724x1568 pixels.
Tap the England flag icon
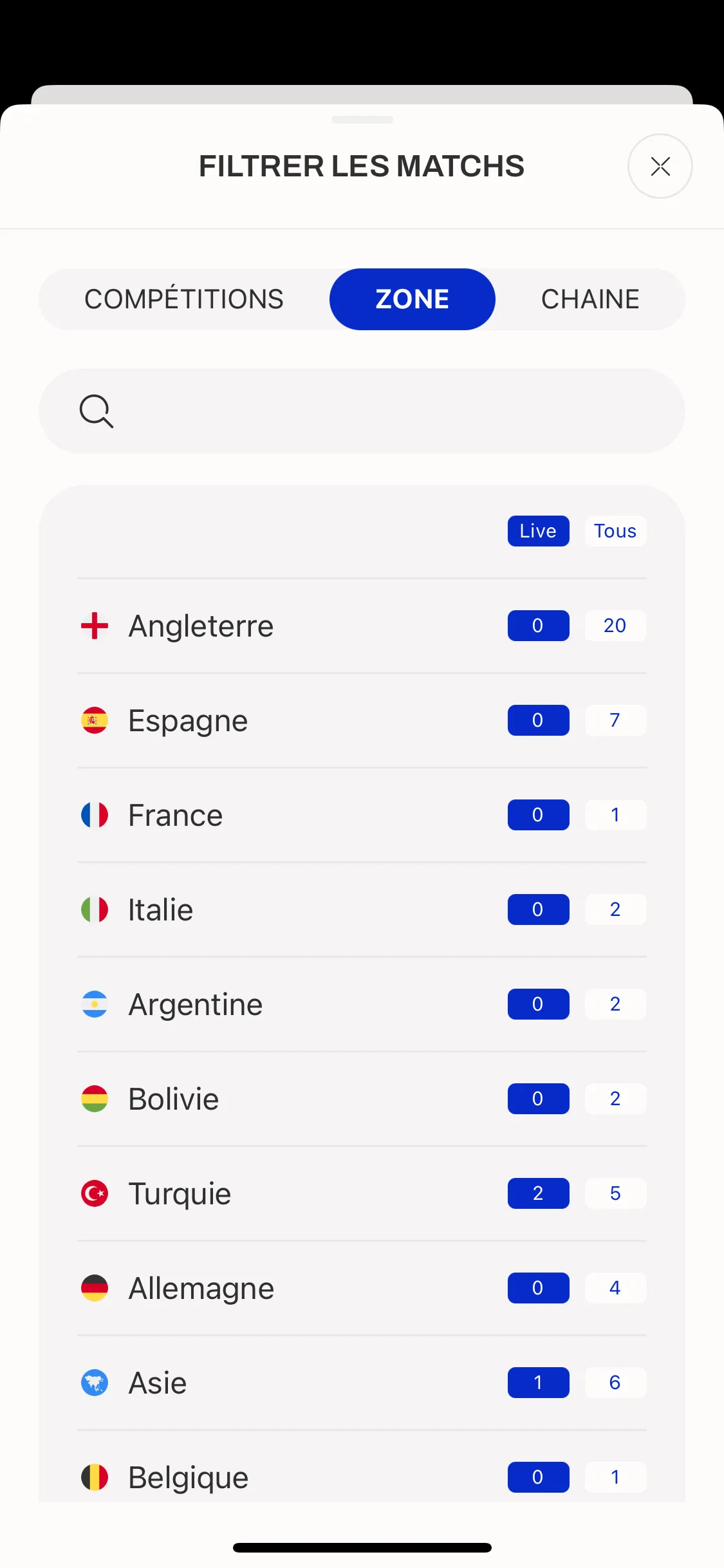click(95, 626)
